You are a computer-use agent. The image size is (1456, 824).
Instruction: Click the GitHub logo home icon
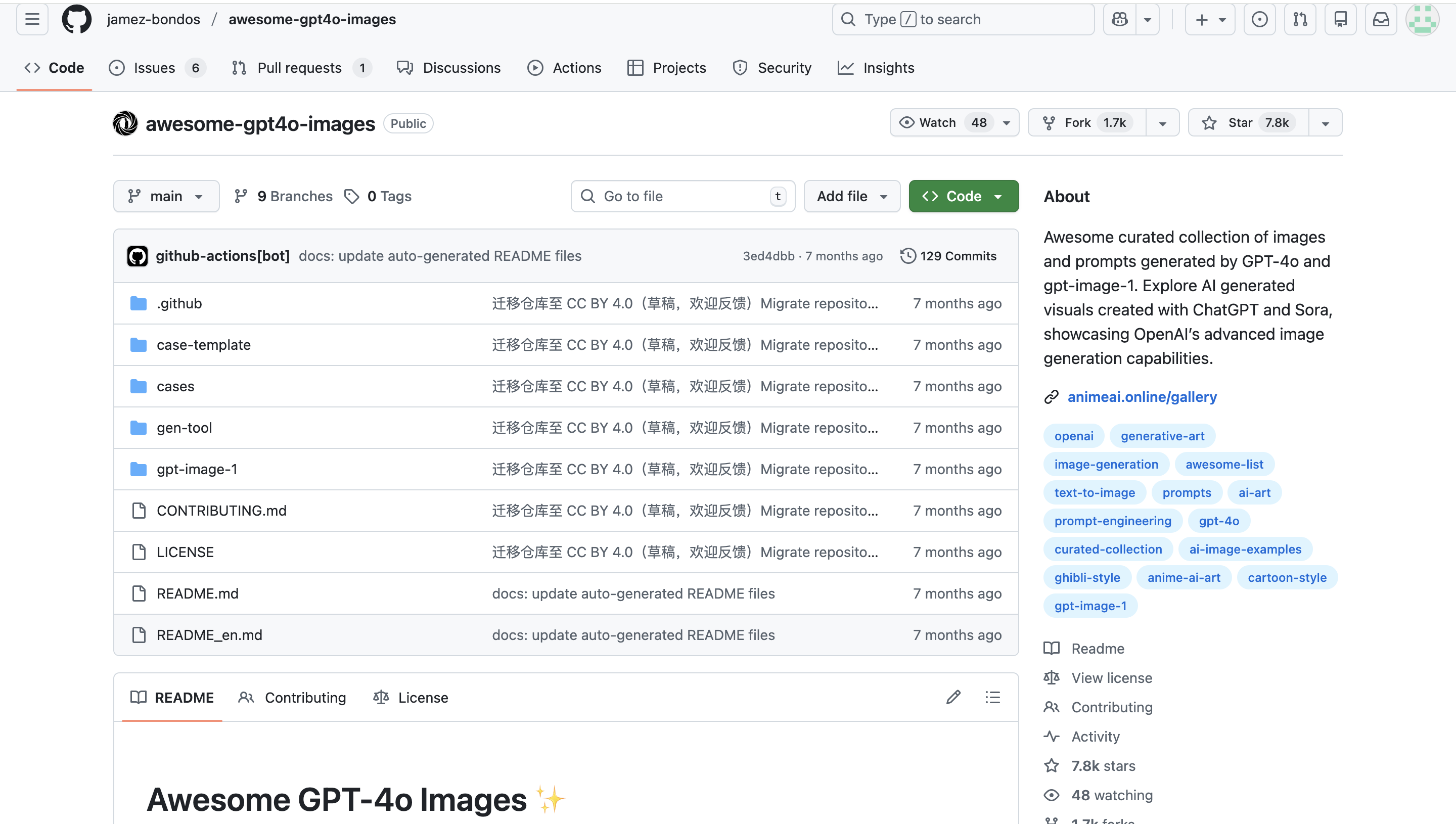[x=76, y=19]
